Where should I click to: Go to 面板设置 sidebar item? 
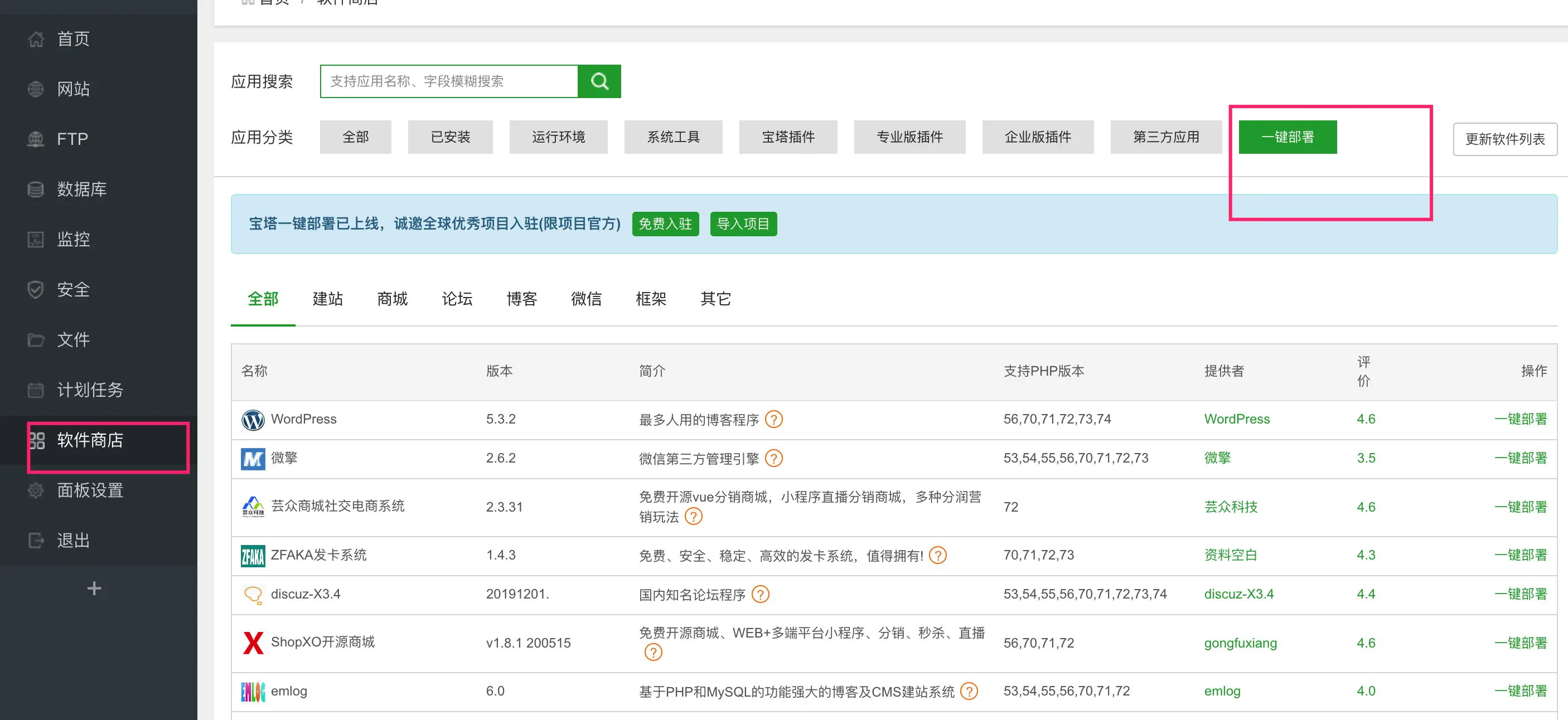[89, 490]
